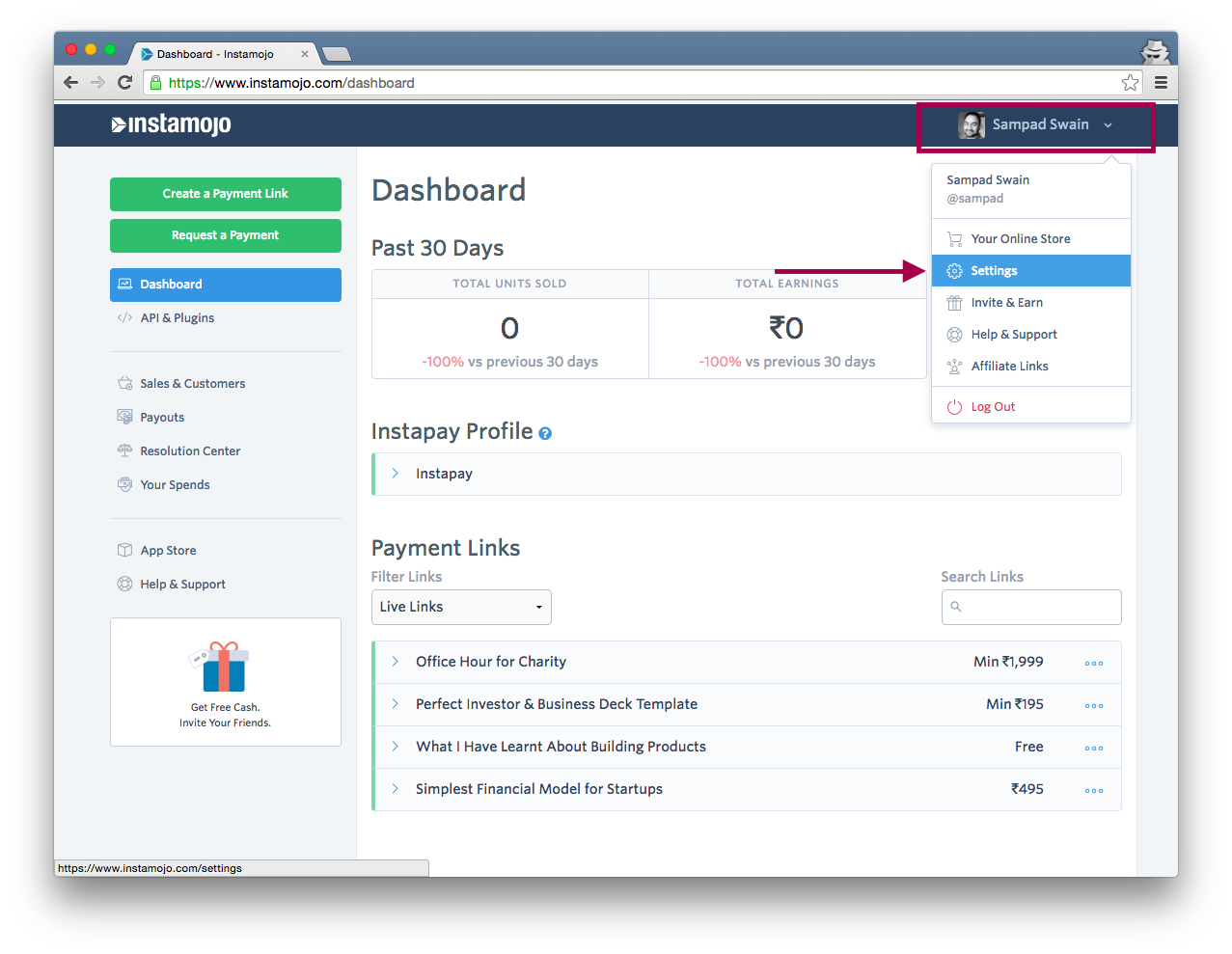
Task: Open the Chrome hamburger menu
Action: pyautogui.click(x=1161, y=83)
